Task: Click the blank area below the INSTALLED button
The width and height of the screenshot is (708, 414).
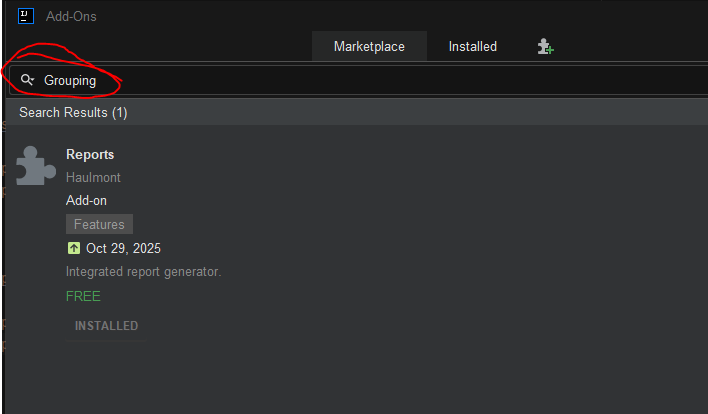Action: coord(300,380)
